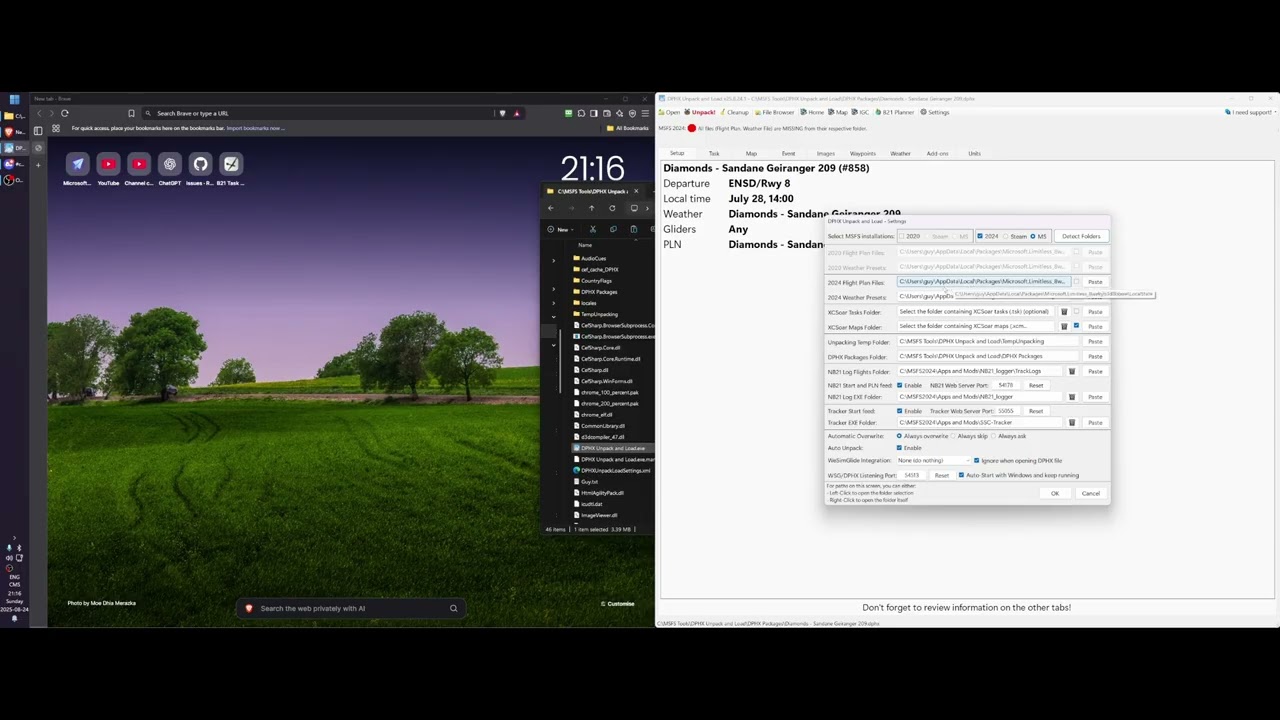Viewport: 1280px width, 720px height.
Task: Select the MS radio for 2024
Action: coord(1033,236)
